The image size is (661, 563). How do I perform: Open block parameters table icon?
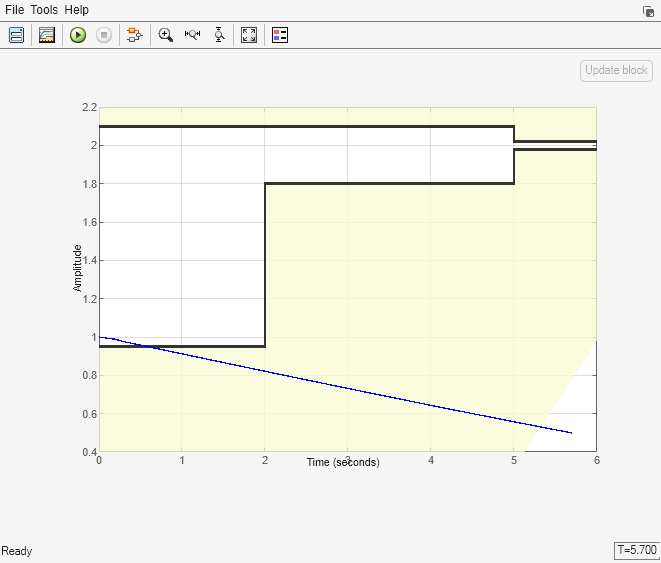tap(16, 35)
